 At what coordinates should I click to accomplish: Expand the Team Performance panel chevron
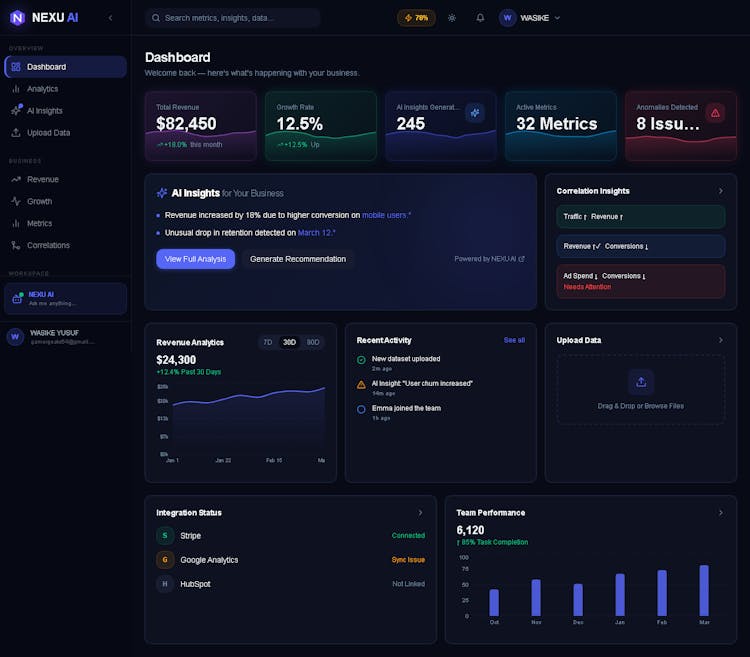[x=721, y=513]
